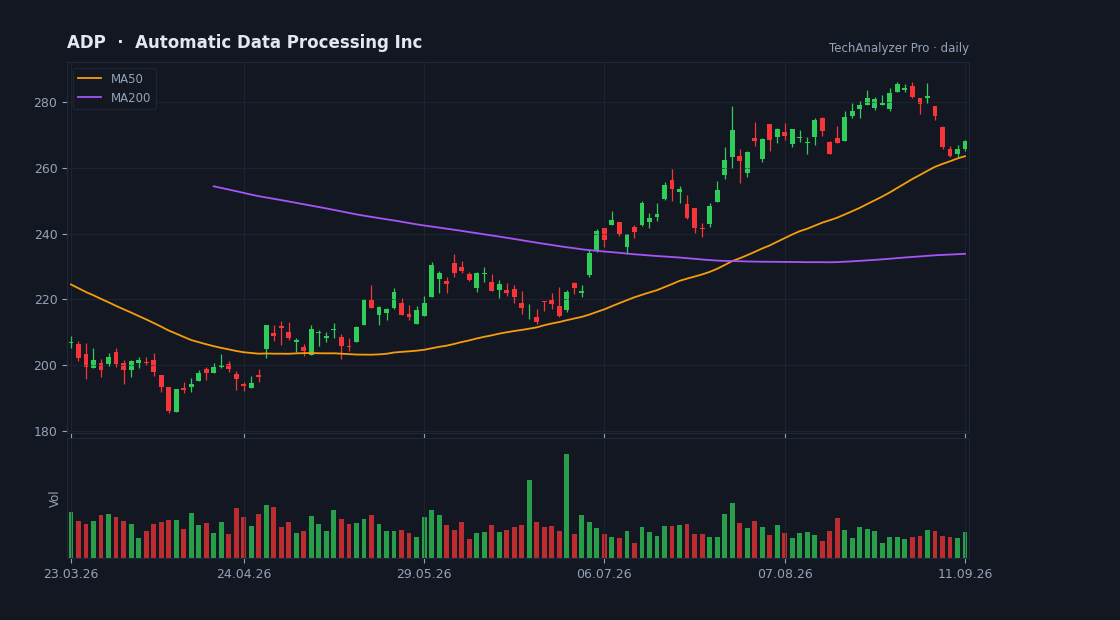Click the MA200 legend entry

114,98
